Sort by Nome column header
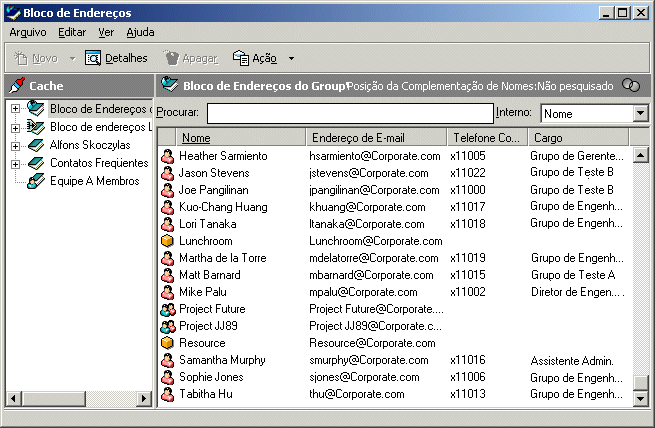The width and height of the screenshot is (655, 428). (241, 137)
